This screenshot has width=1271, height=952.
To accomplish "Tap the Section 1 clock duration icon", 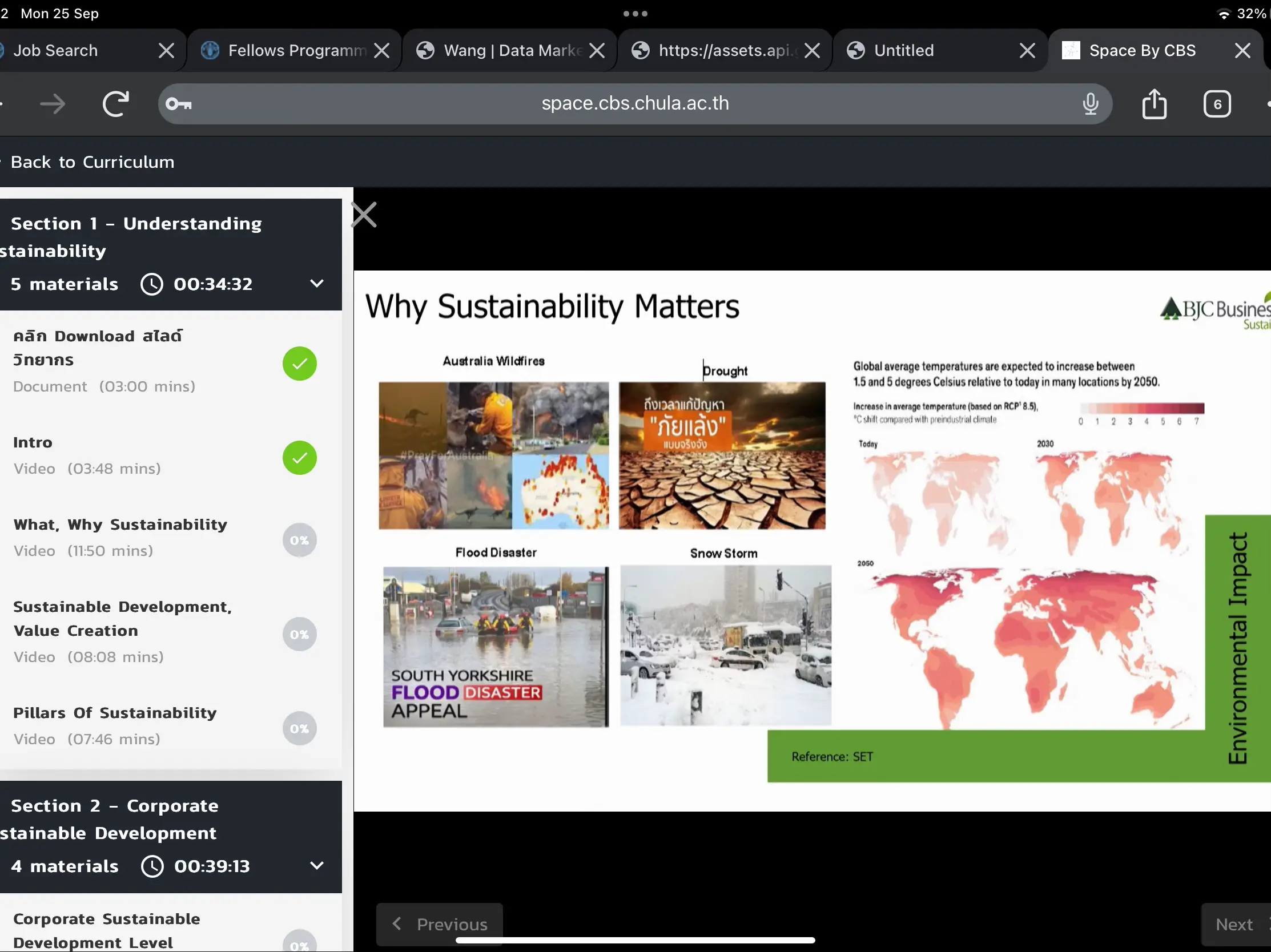I will point(152,284).
